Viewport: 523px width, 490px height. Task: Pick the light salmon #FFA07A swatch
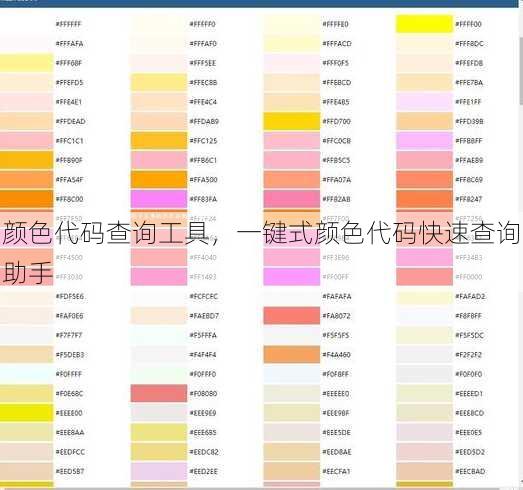pyautogui.click(x=292, y=179)
